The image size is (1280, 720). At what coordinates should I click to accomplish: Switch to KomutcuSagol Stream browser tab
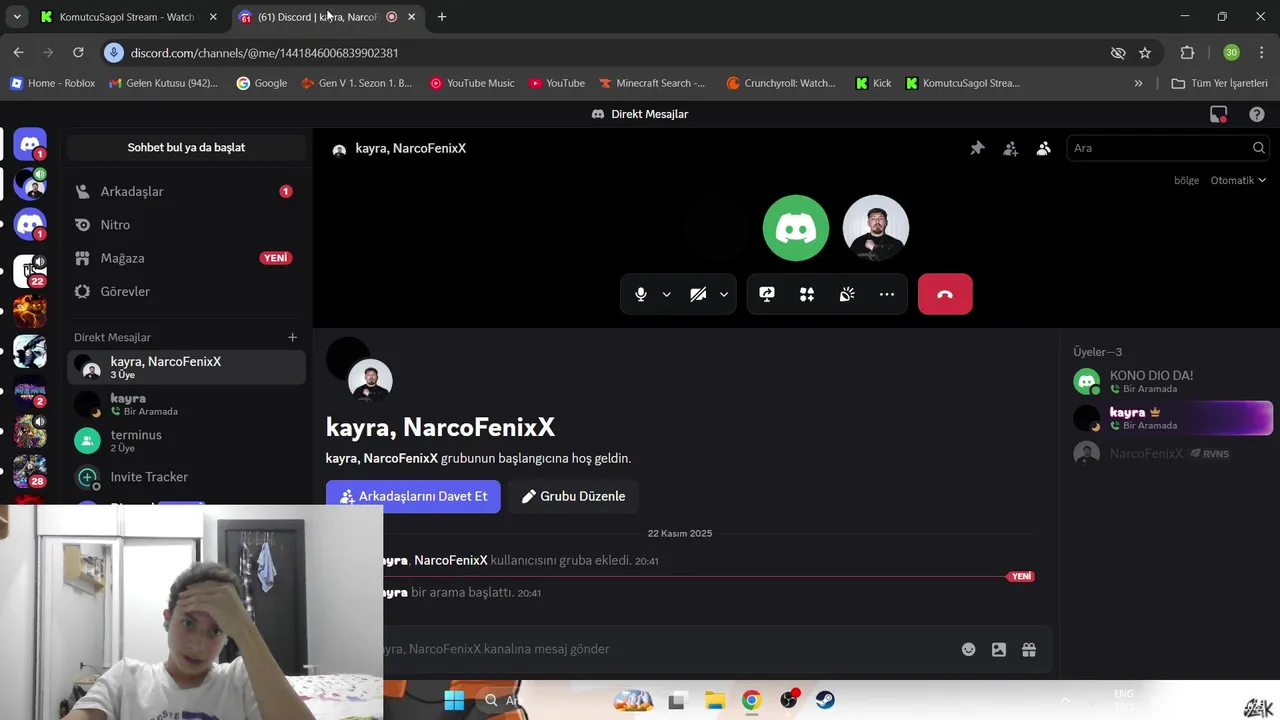pos(127,17)
